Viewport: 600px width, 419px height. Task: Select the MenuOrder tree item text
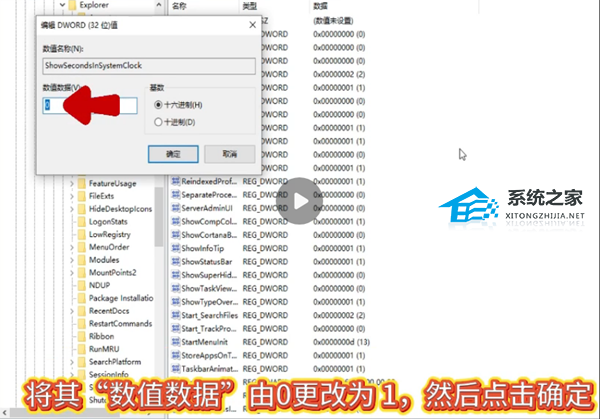pyautogui.click(x=109, y=247)
